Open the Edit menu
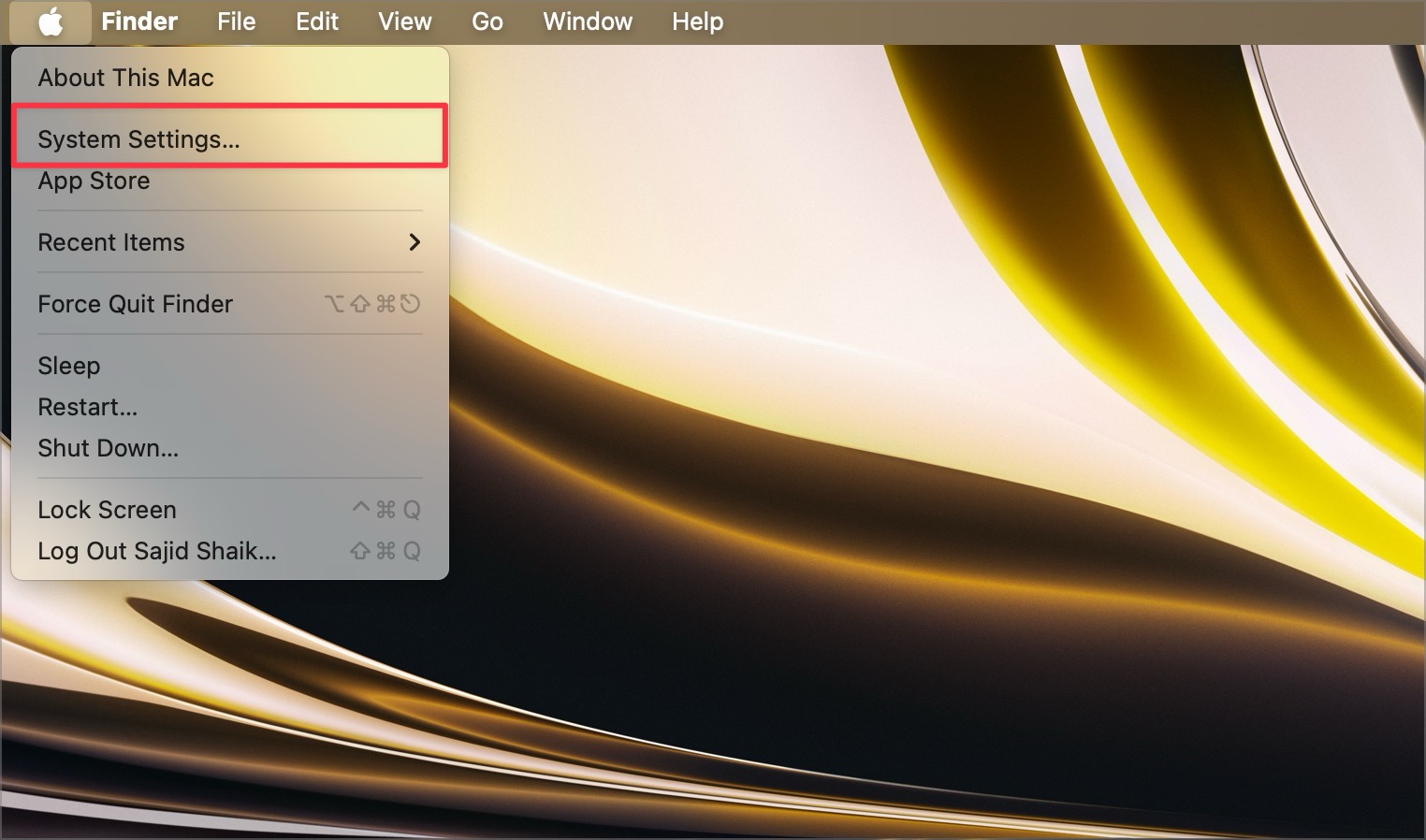The image size is (1426, 840). coord(317,22)
